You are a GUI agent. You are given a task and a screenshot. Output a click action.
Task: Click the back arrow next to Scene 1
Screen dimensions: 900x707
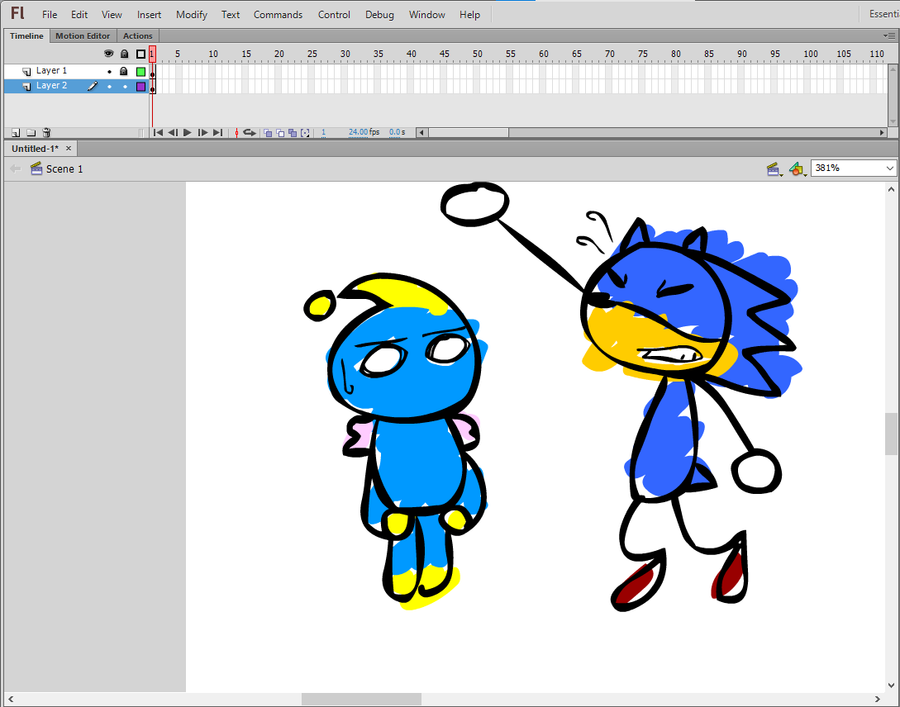point(15,168)
